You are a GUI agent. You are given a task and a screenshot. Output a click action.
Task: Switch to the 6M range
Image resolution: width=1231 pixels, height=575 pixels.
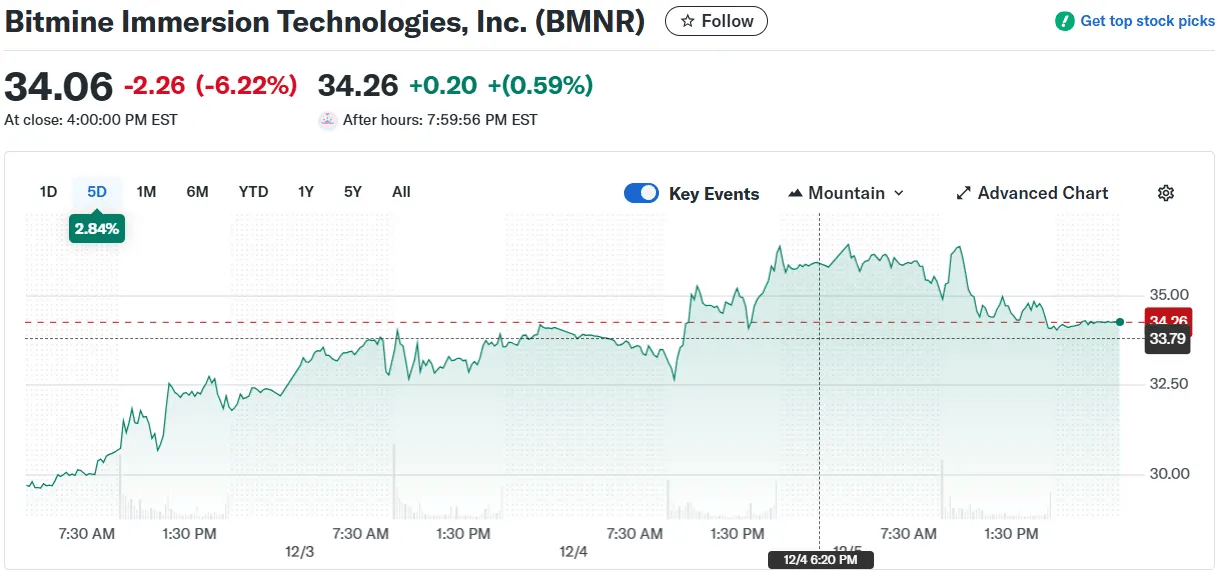[x=197, y=192]
